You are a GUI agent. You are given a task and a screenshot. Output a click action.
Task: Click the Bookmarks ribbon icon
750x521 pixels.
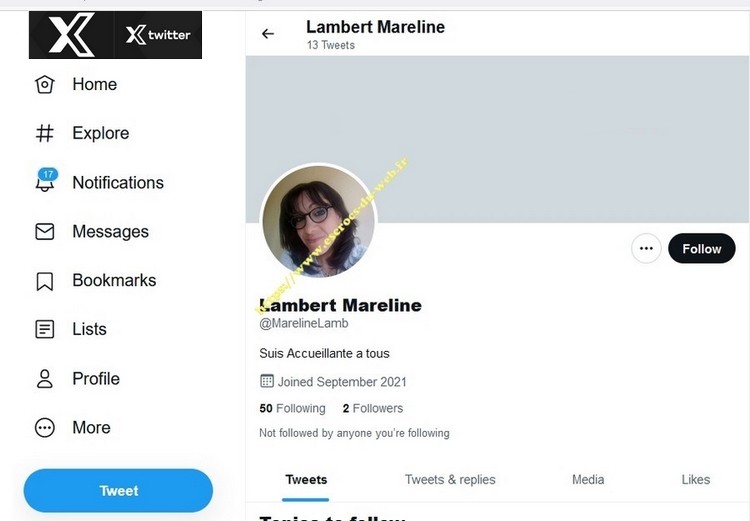44,281
